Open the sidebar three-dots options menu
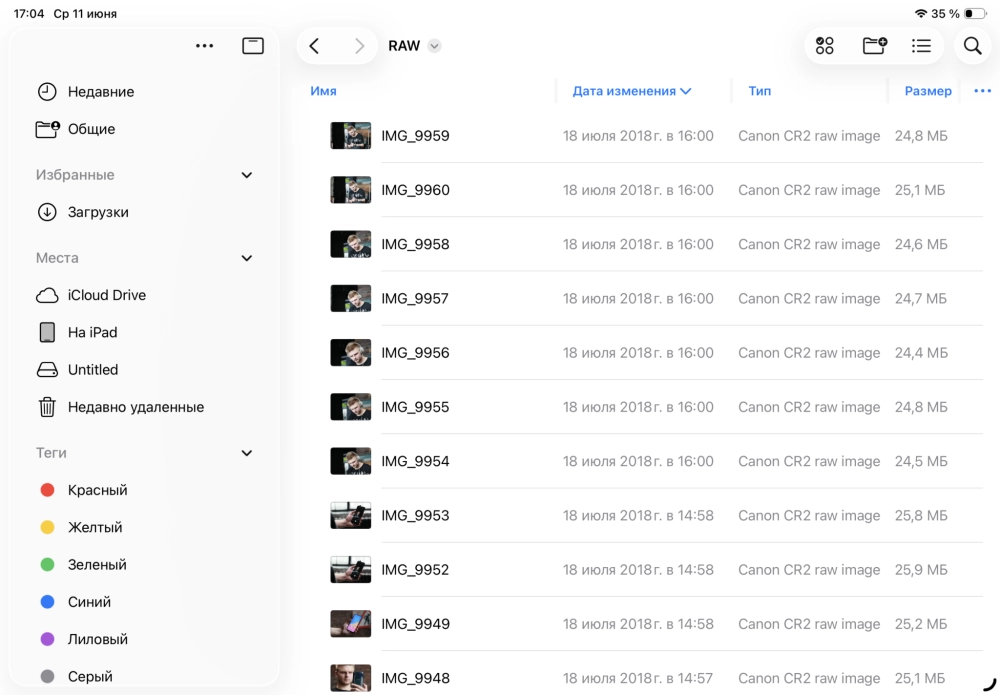 coord(205,46)
